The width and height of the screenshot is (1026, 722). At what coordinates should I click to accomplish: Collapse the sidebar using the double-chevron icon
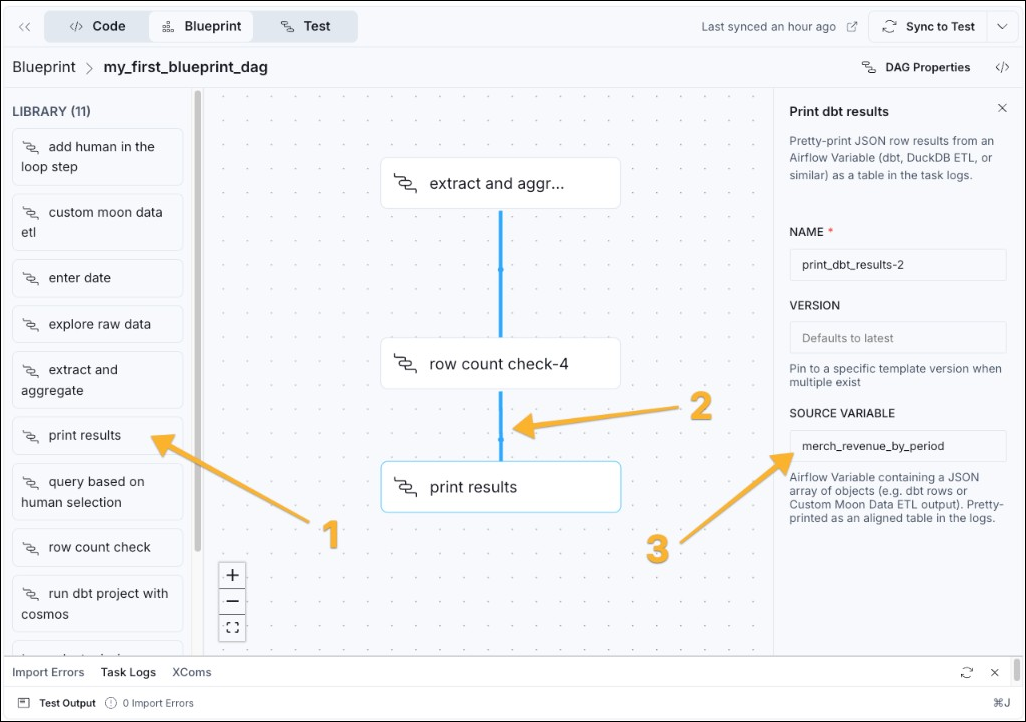tap(24, 26)
